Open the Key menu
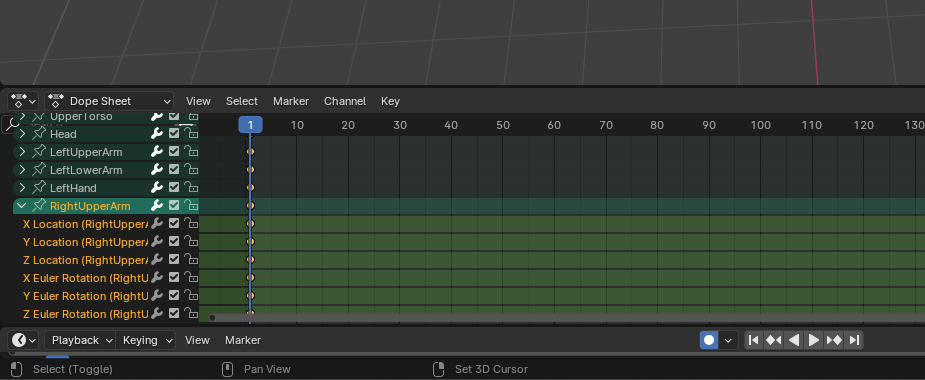The width and height of the screenshot is (925, 380). point(390,101)
